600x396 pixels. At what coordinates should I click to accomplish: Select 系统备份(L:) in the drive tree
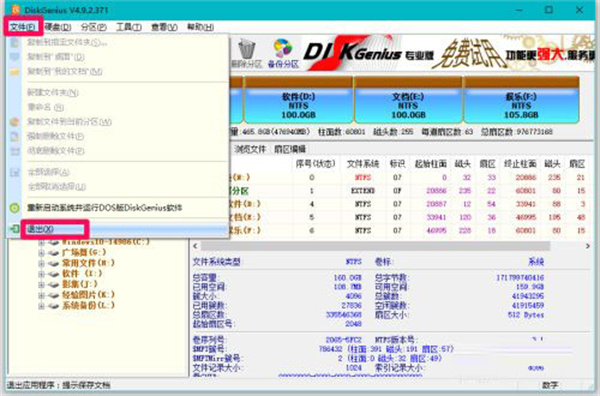pyautogui.click(x=88, y=305)
